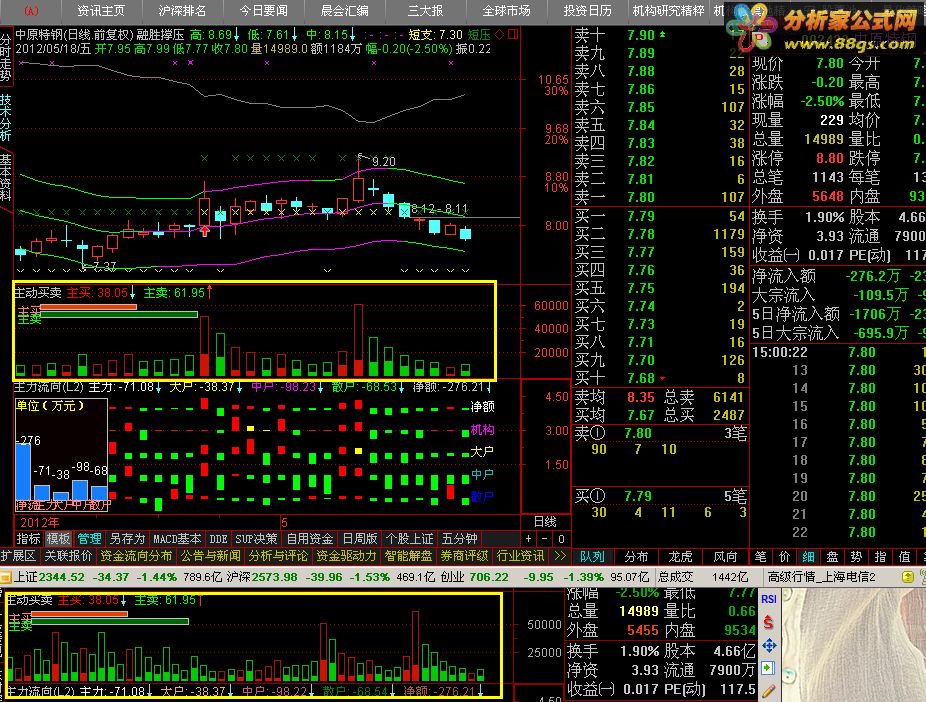Click the >> more tabs arrow

560,556
